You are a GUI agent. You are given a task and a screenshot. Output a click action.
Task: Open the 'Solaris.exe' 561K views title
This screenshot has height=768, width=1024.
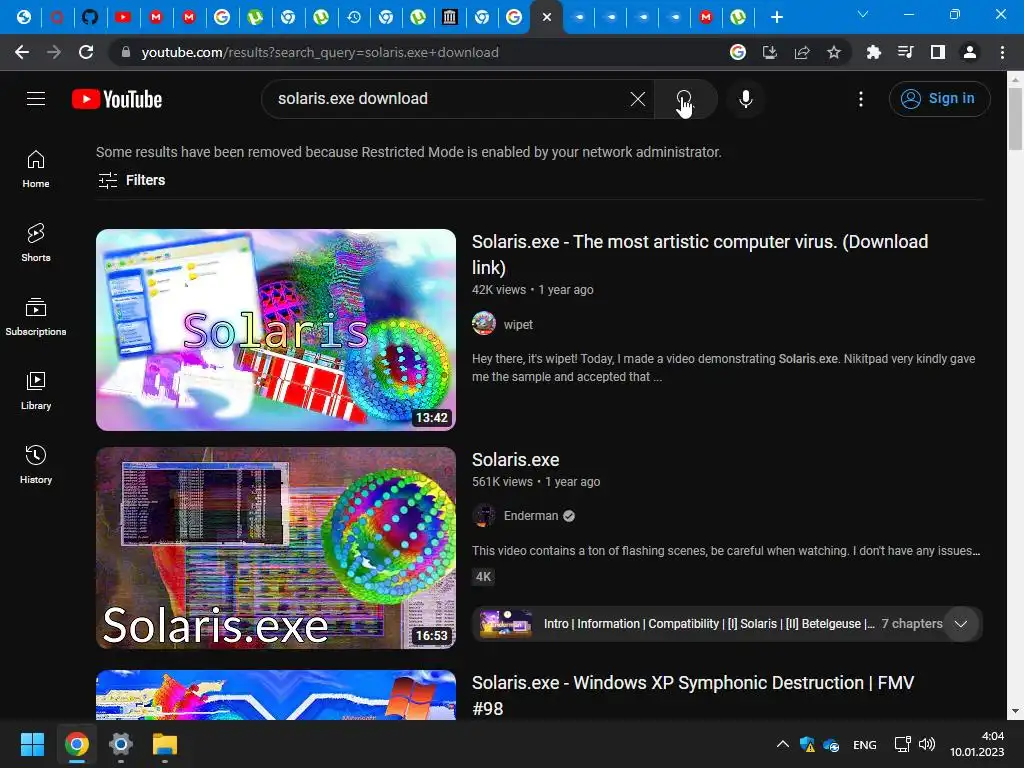[515, 460]
